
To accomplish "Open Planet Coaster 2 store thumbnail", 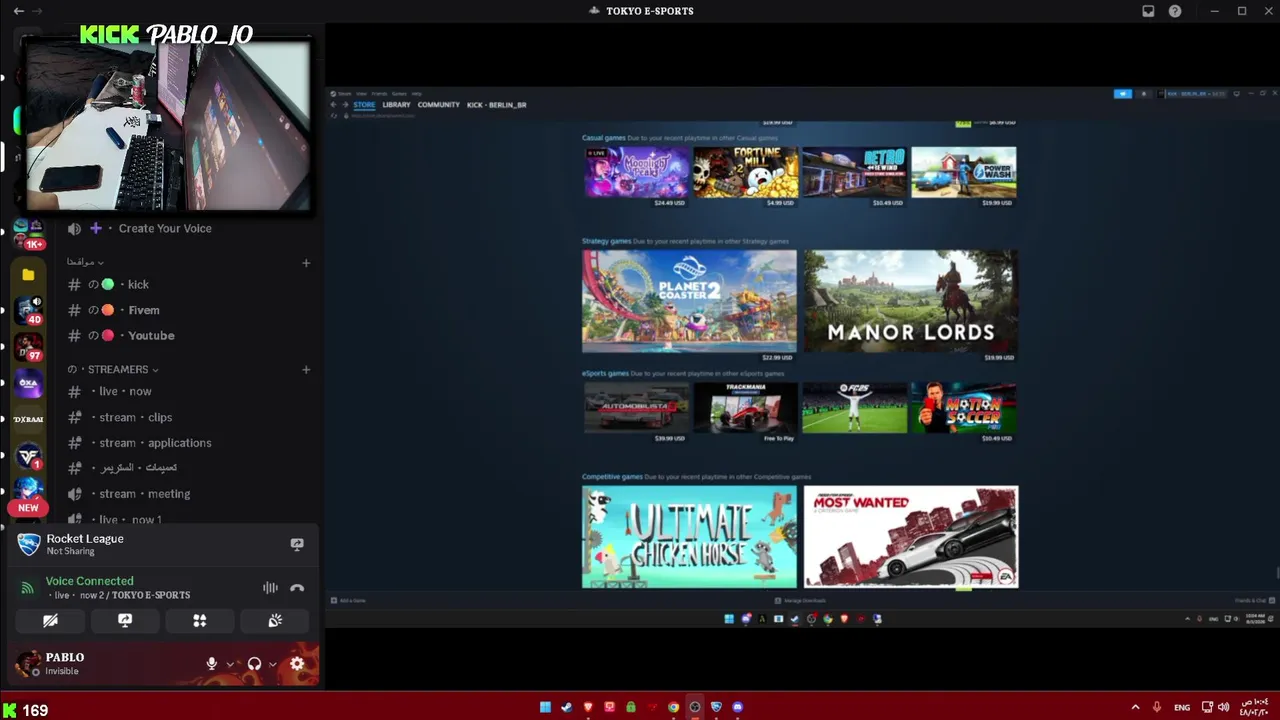I will click(690, 301).
